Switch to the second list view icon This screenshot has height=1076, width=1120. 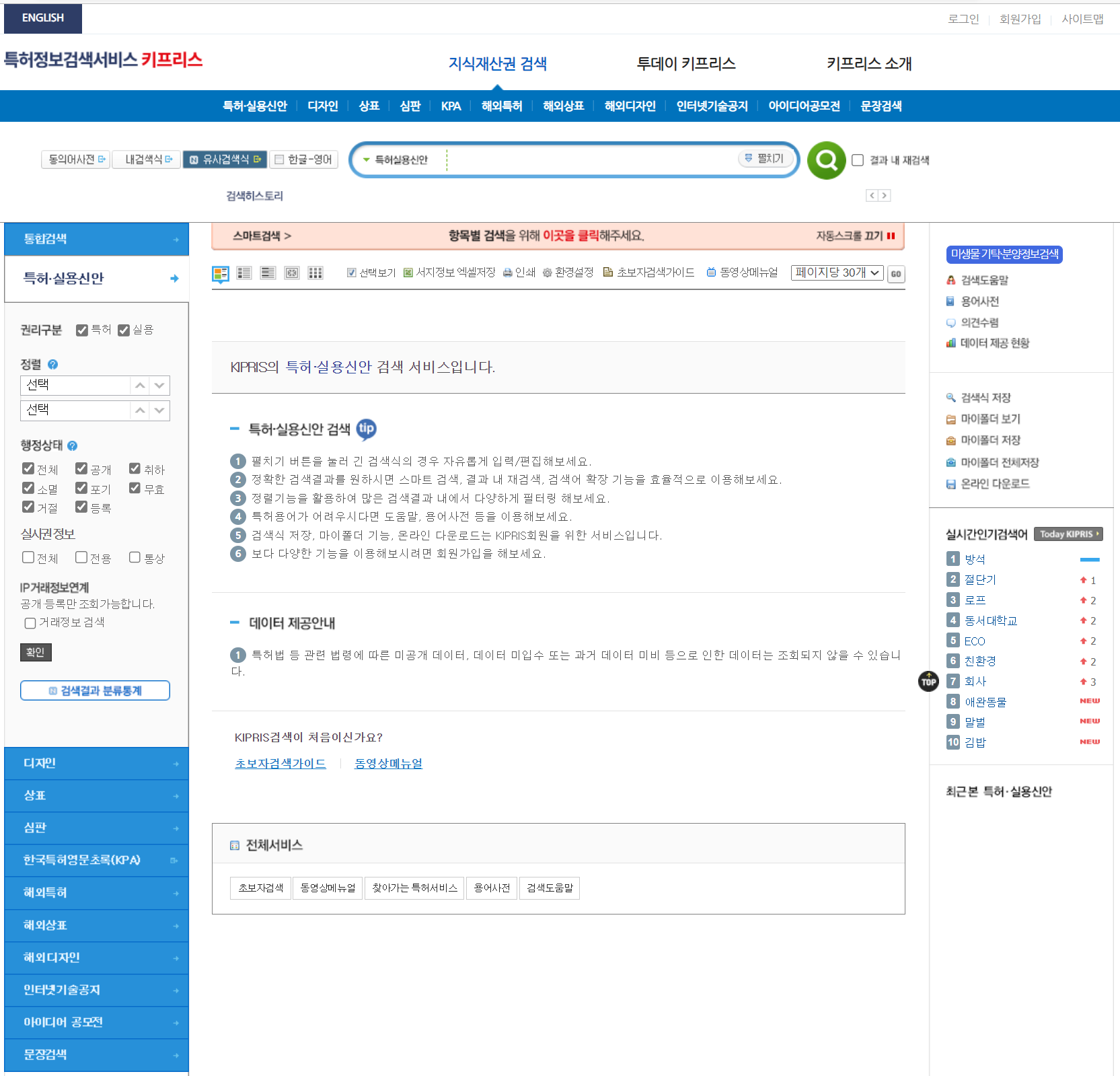pyautogui.click(x=244, y=273)
